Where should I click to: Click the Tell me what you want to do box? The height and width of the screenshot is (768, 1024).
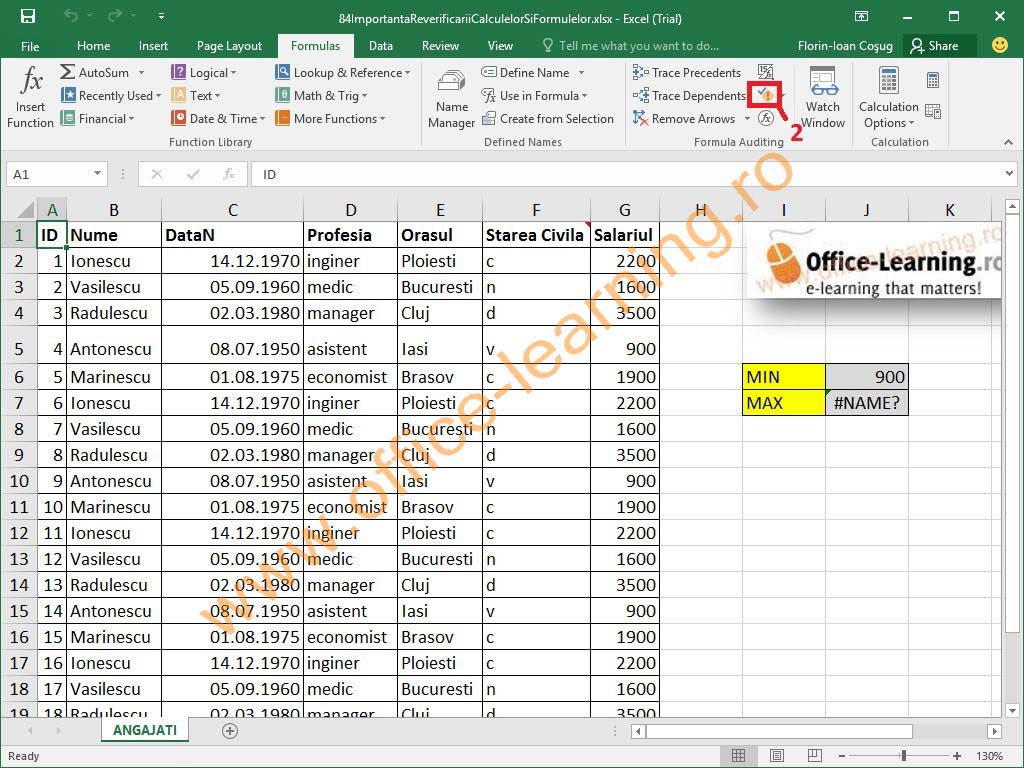[x=631, y=46]
